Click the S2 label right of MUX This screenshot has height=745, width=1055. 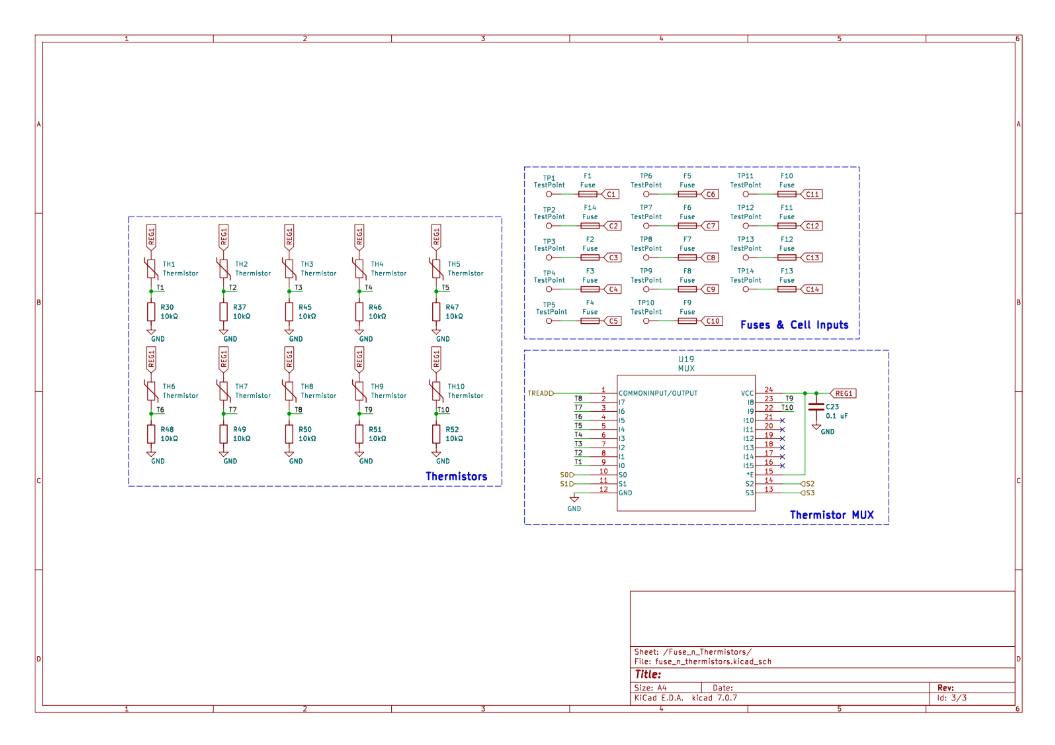pos(808,484)
